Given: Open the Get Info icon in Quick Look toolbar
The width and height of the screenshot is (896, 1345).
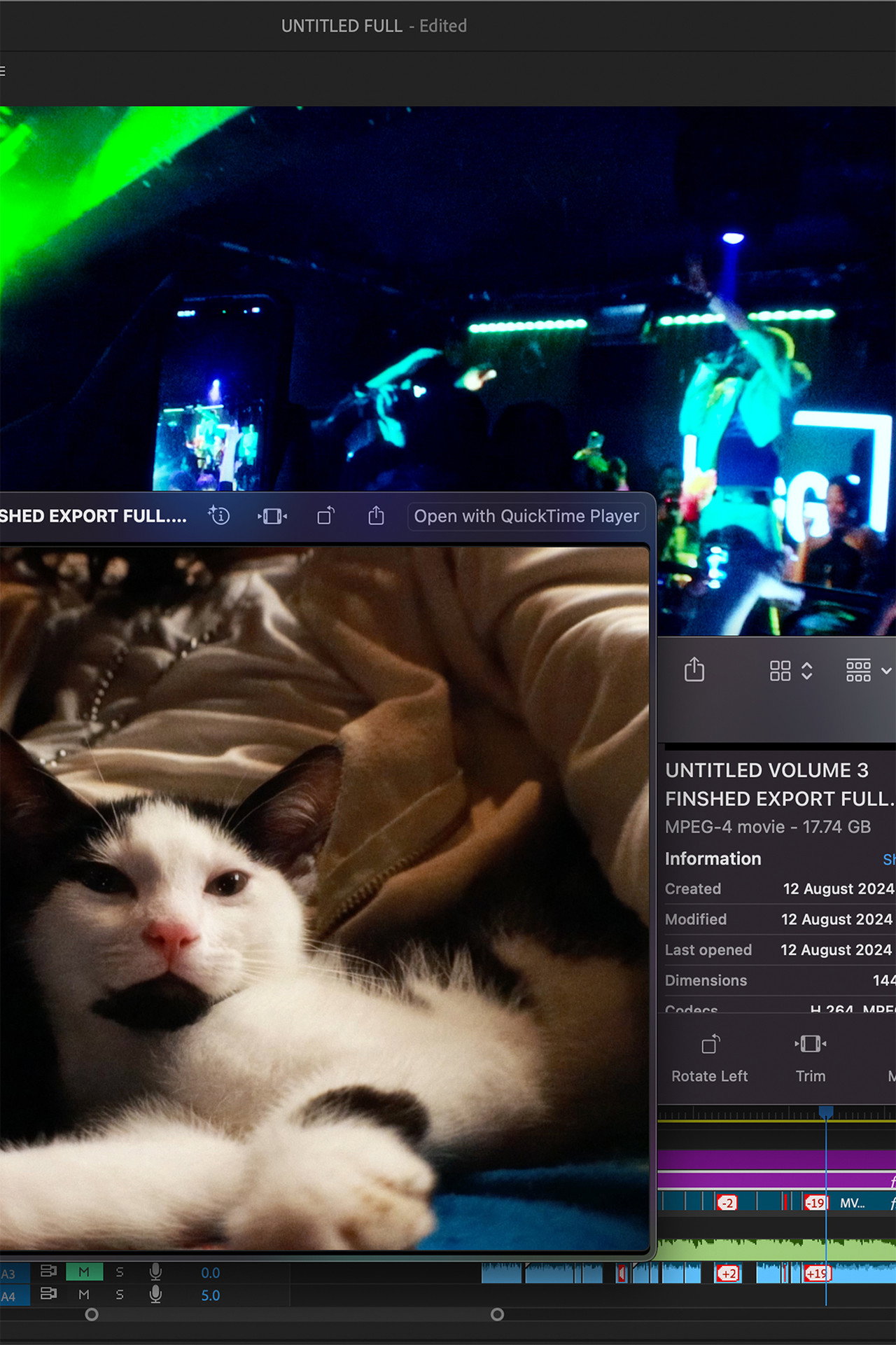Looking at the screenshot, I should pyautogui.click(x=219, y=516).
